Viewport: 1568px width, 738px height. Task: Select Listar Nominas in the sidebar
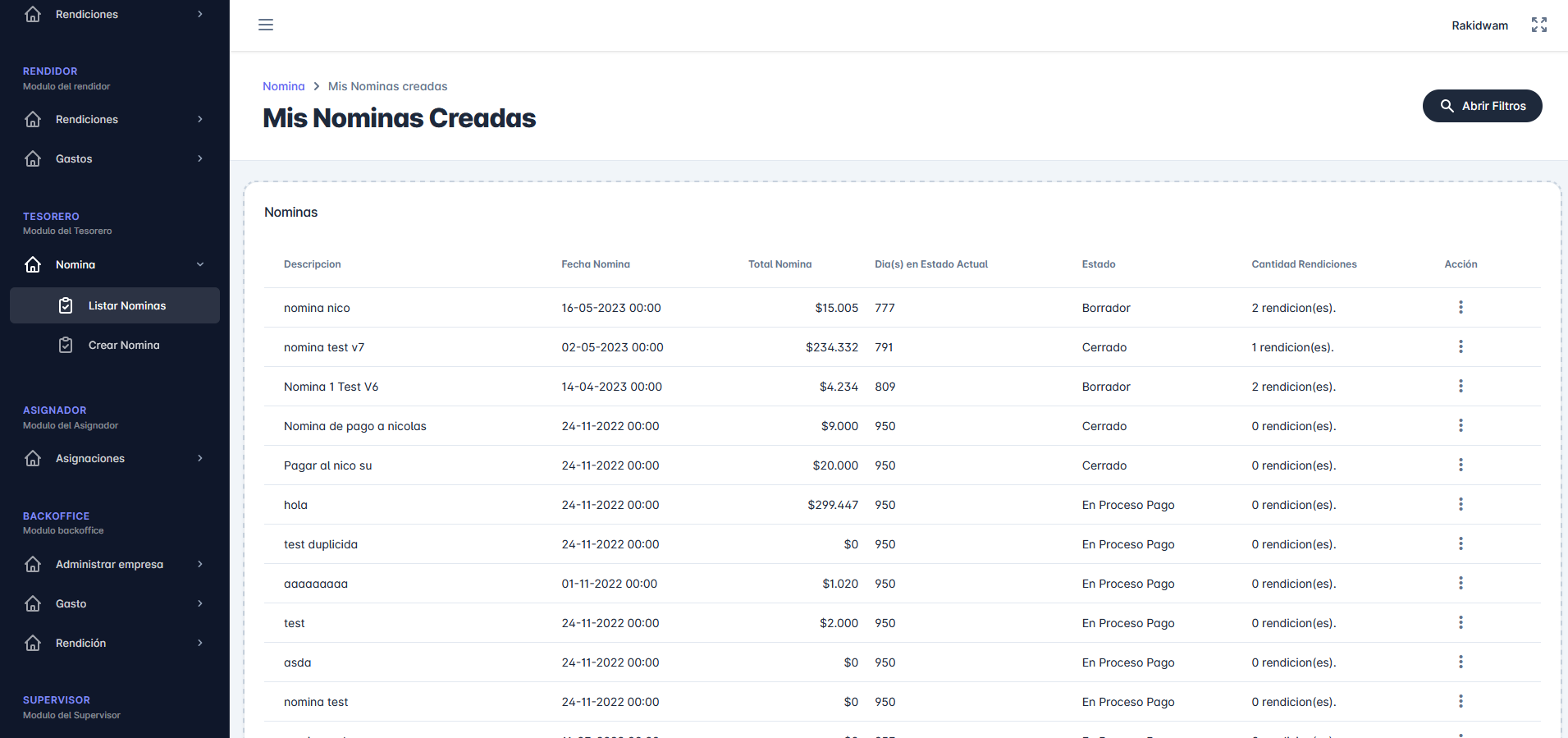pyautogui.click(x=126, y=305)
